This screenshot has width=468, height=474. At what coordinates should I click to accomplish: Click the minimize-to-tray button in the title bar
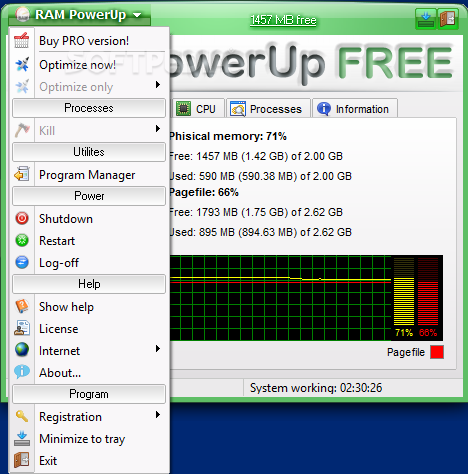point(426,19)
